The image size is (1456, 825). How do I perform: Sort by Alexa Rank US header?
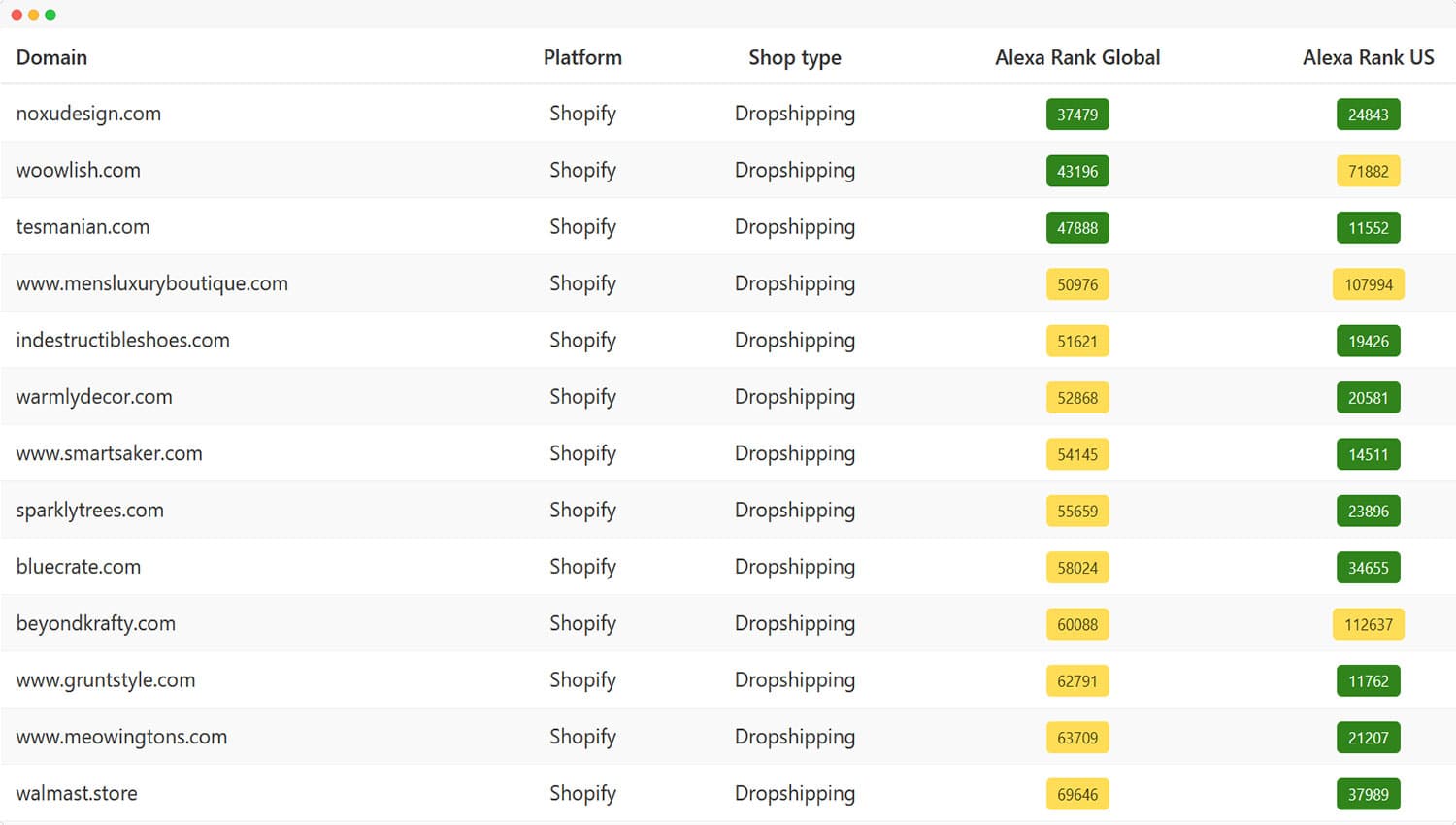point(1368,57)
